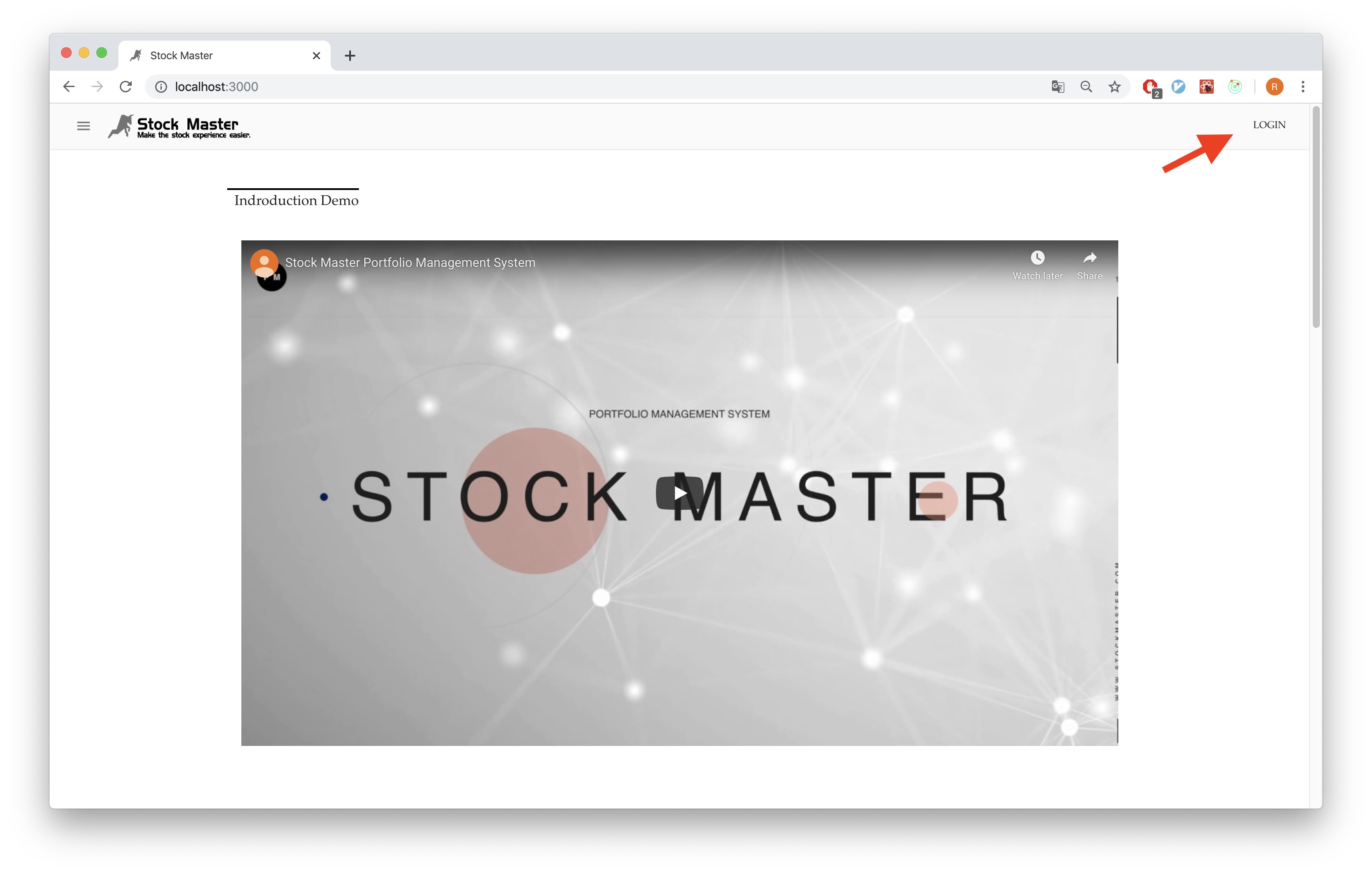Viewport: 1372px width, 874px height.
Task: Click the browser back navigation arrow
Action: (x=68, y=86)
